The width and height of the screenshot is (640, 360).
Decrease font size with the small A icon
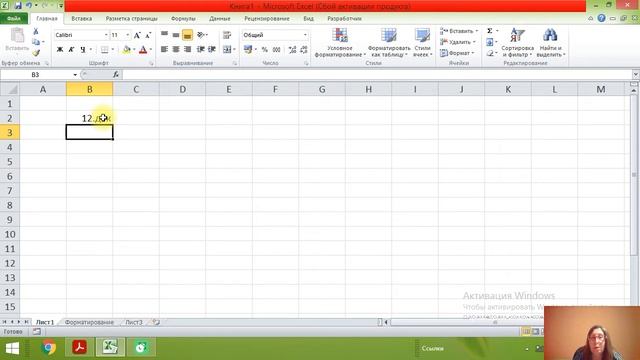coord(148,36)
